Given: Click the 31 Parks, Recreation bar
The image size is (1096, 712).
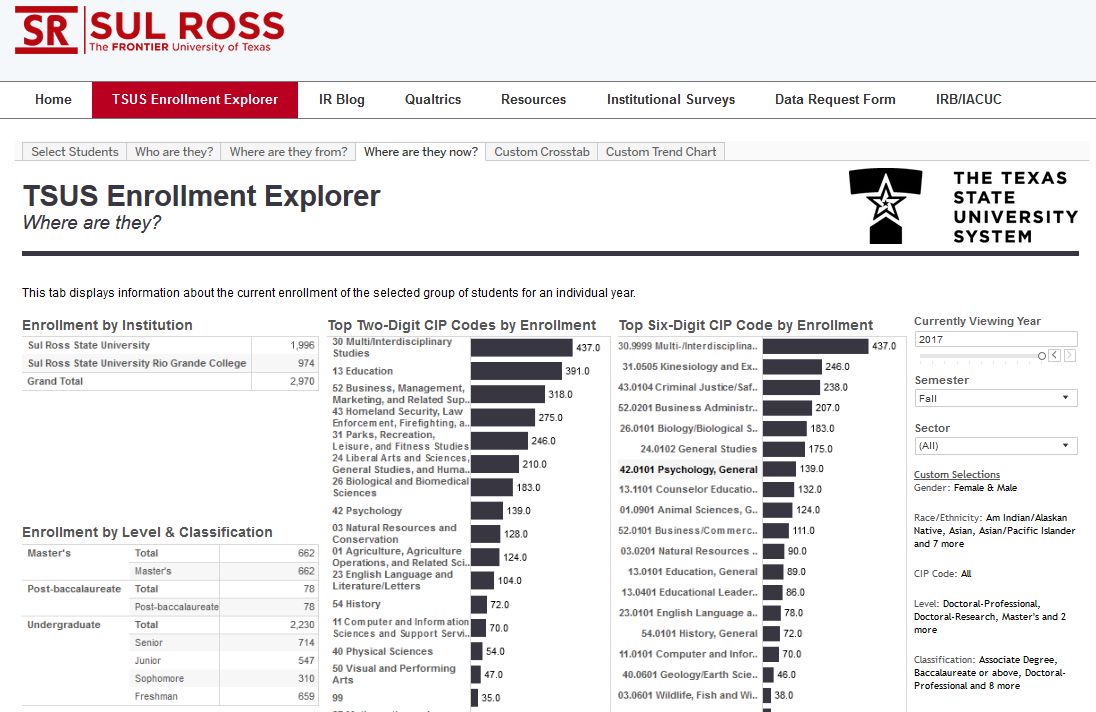Looking at the screenshot, I should (499, 441).
